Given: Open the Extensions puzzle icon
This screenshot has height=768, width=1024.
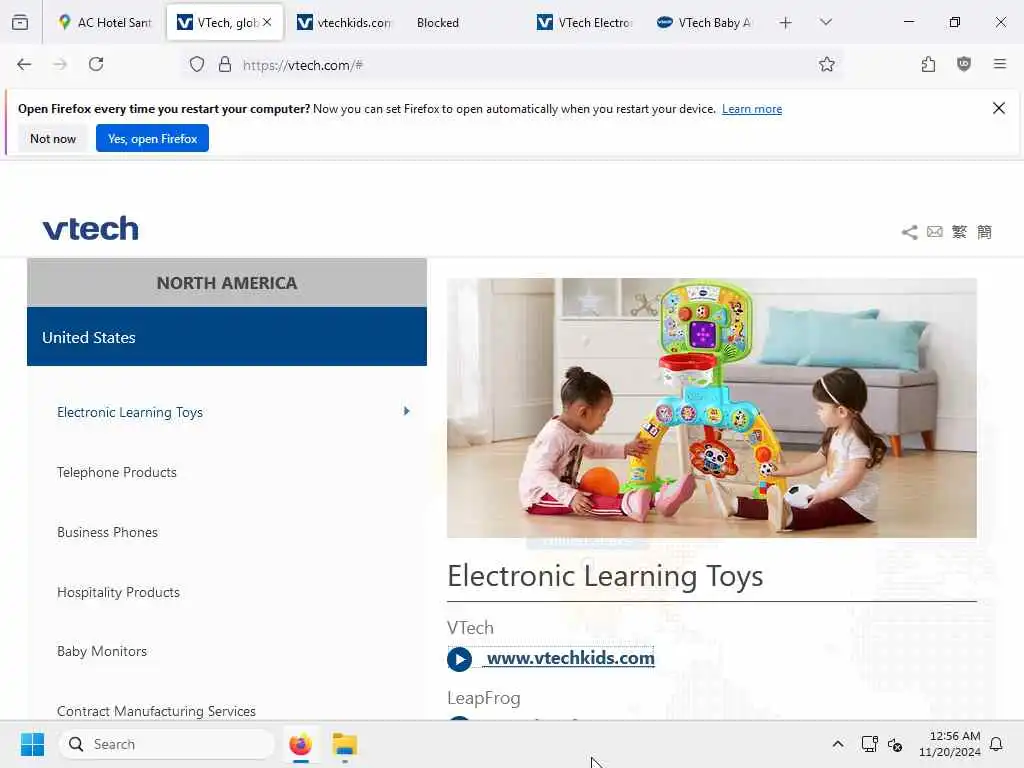Looking at the screenshot, I should (x=928, y=64).
